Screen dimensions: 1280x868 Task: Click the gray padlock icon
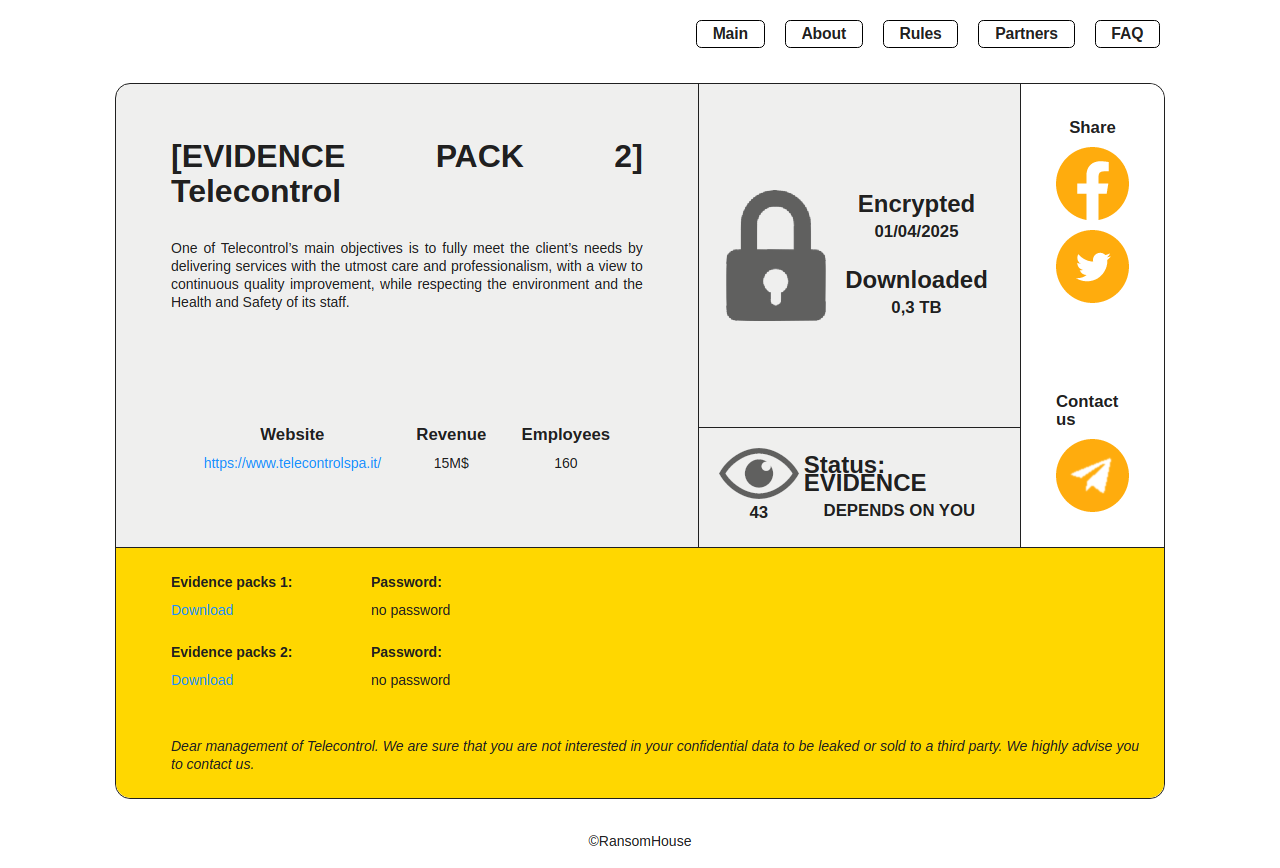click(x=776, y=256)
